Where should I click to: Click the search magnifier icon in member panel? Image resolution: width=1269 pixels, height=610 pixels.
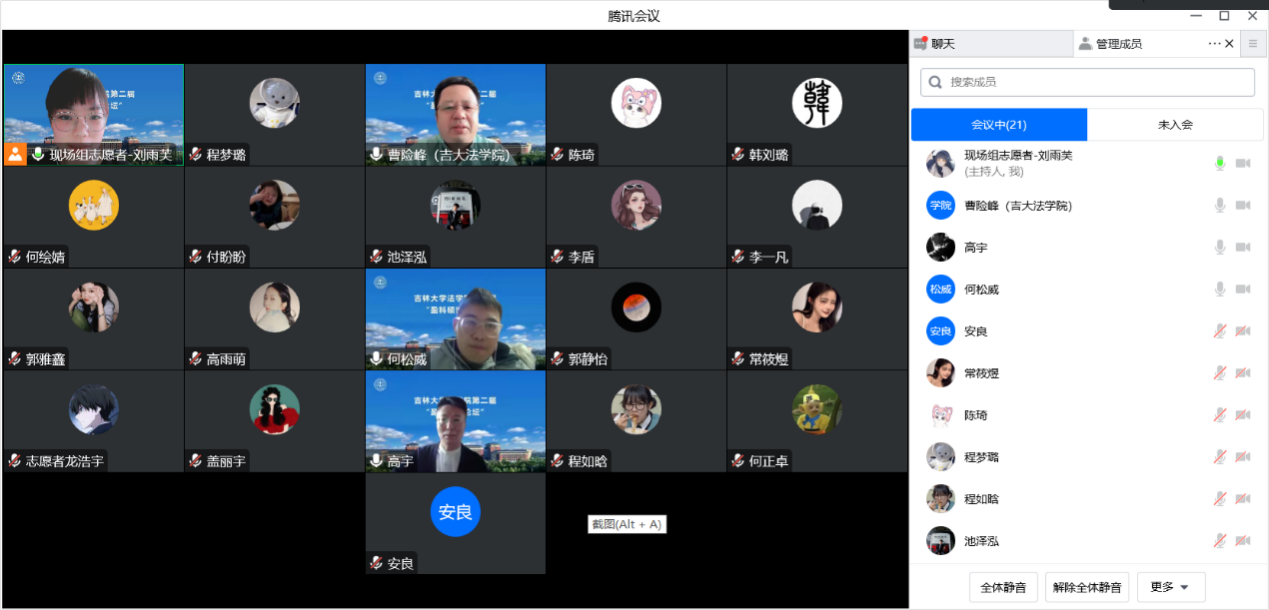[936, 82]
